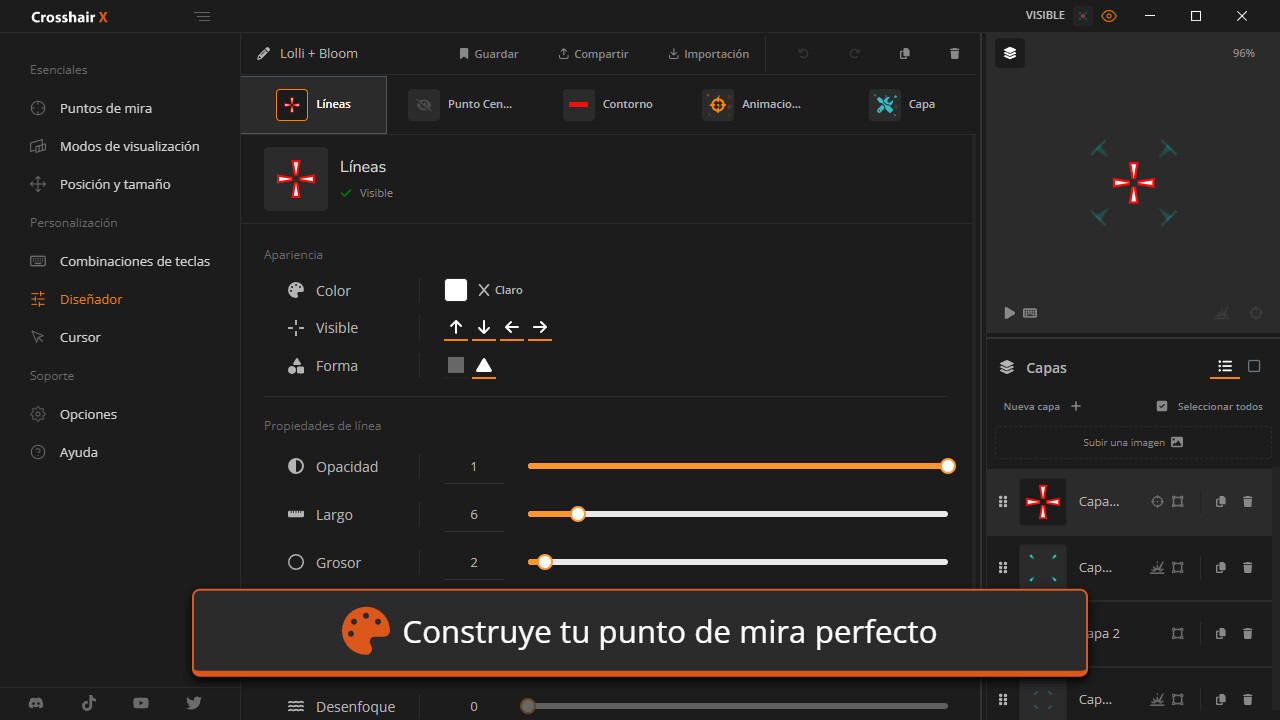Image resolution: width=1280 pixels, height=720 pixels.
Task: Toggle the Seleccionar todos checkbox
Action: pos(1162,406)
